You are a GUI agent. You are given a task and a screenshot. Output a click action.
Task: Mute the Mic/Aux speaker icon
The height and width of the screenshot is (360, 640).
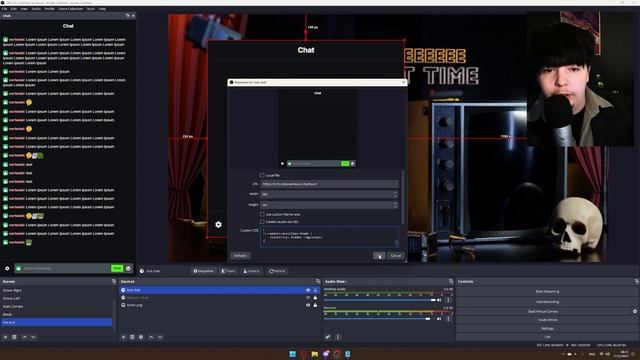[439, 319]
